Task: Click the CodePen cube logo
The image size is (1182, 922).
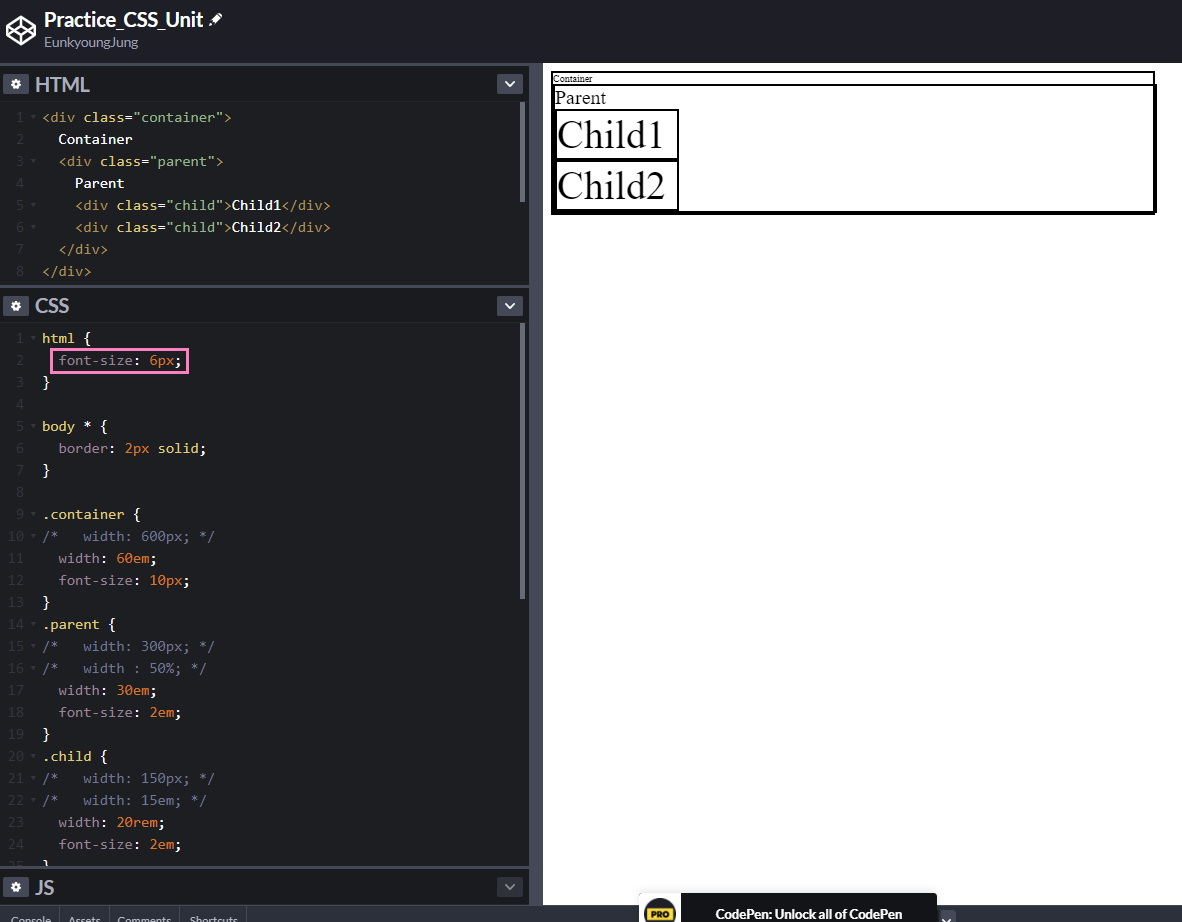Action: point(20,30)
